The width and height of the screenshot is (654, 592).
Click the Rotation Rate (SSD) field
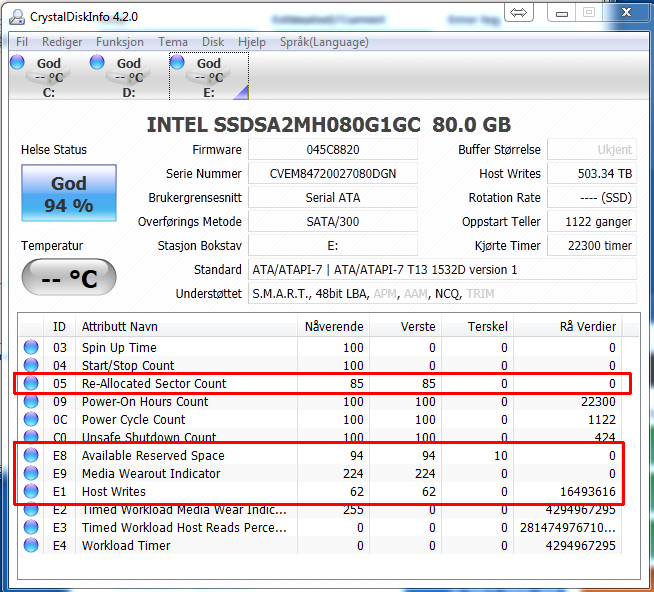click(592, 197)
